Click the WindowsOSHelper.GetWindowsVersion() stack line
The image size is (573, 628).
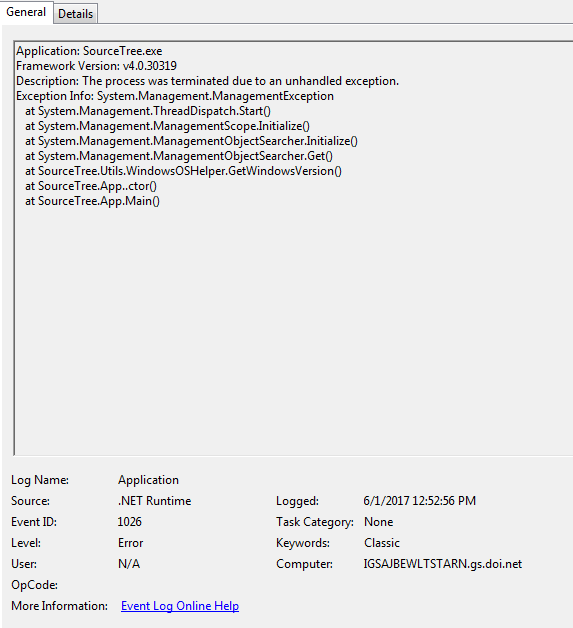coord(183,171)
